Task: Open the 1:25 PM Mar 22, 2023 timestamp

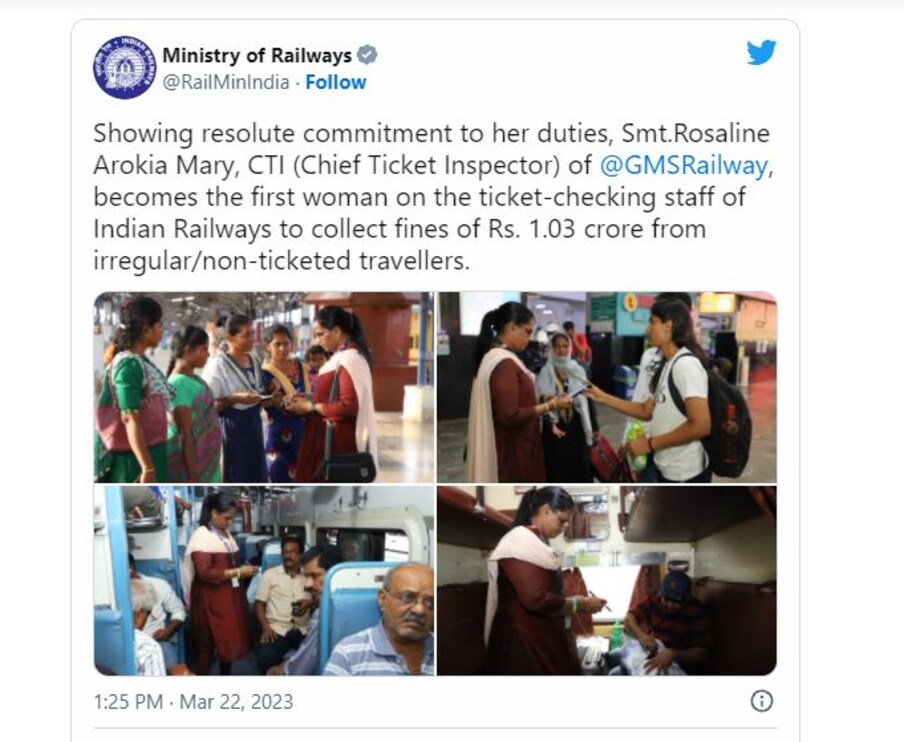Action: click(193, 702)
